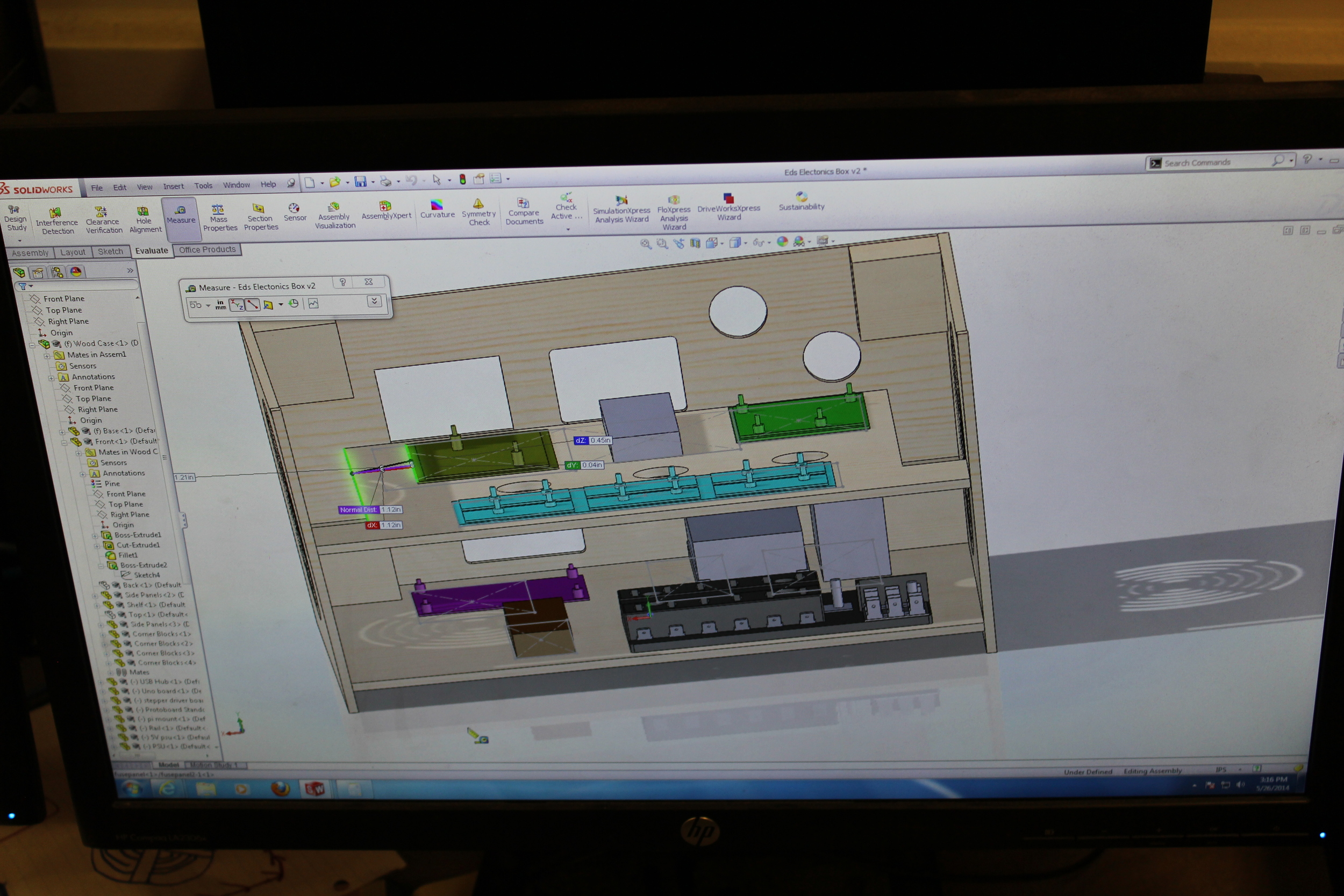Click Edit Appearance color ball icon
The width and height of the screenshot is (1344, 896).
[x=782, y=242]
